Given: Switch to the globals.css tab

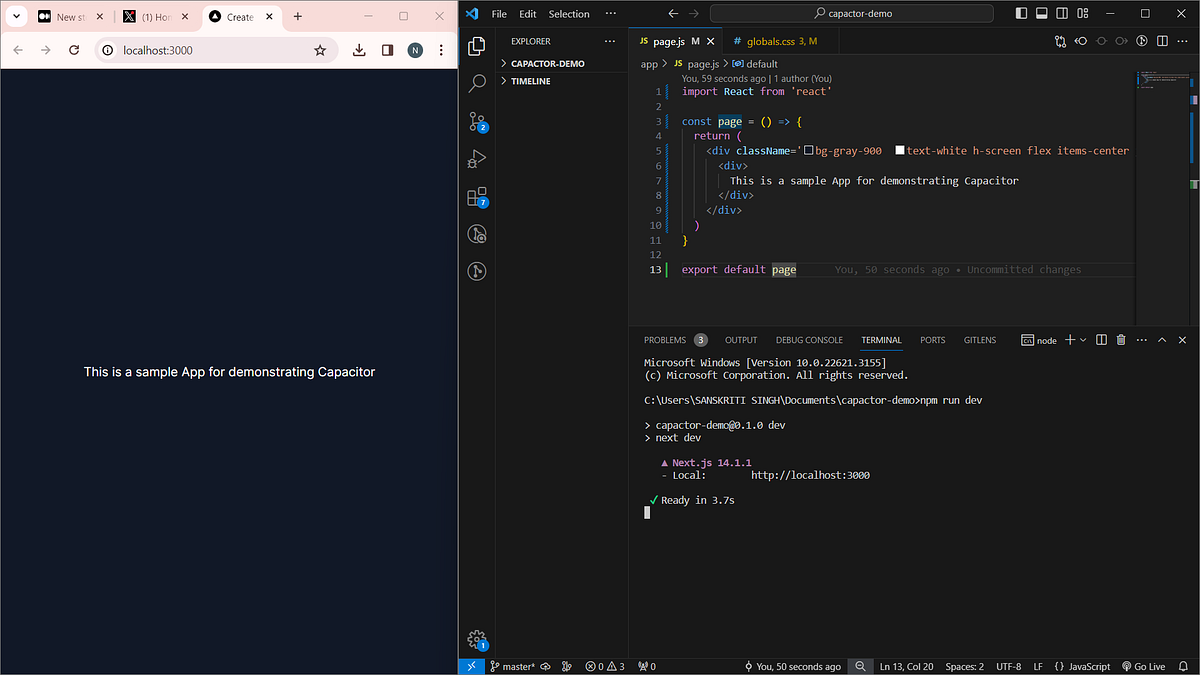Looking at the screenshot, I should click(778, 41).
